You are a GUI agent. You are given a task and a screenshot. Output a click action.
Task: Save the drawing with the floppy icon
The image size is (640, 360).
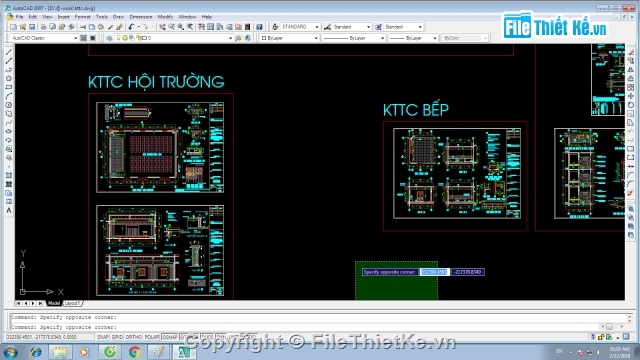[x=32, y=27]
